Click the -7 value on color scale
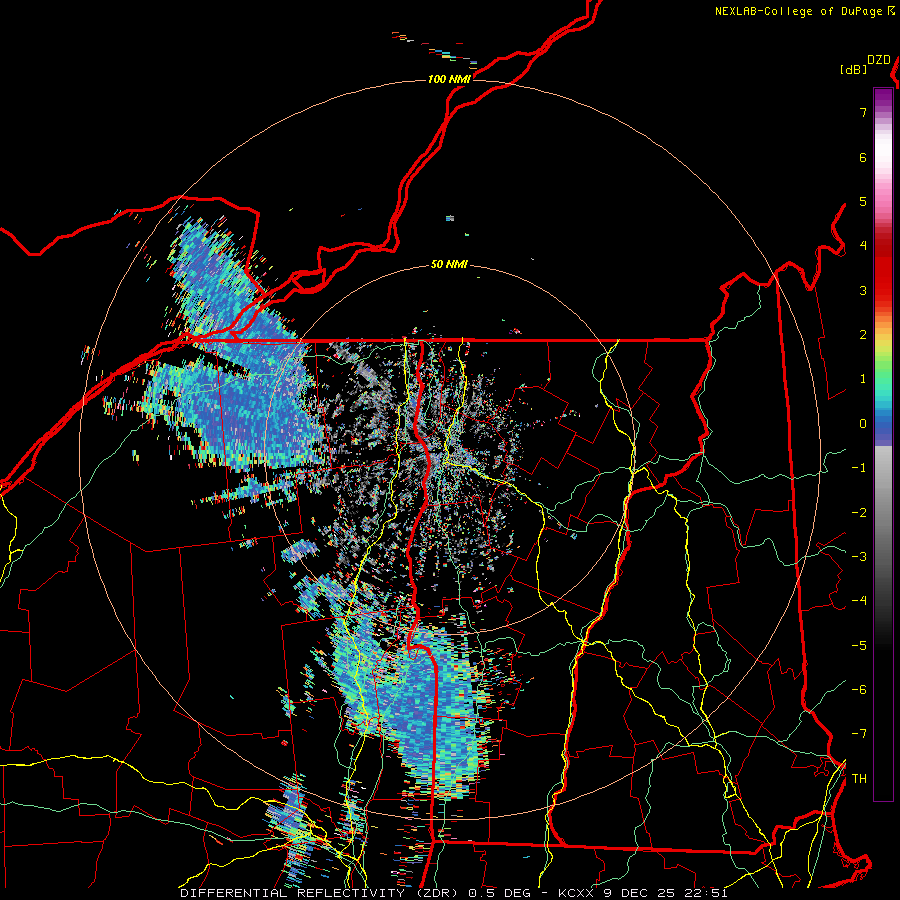This screenshot has height=900, width=900. click(x=859, y=734)
